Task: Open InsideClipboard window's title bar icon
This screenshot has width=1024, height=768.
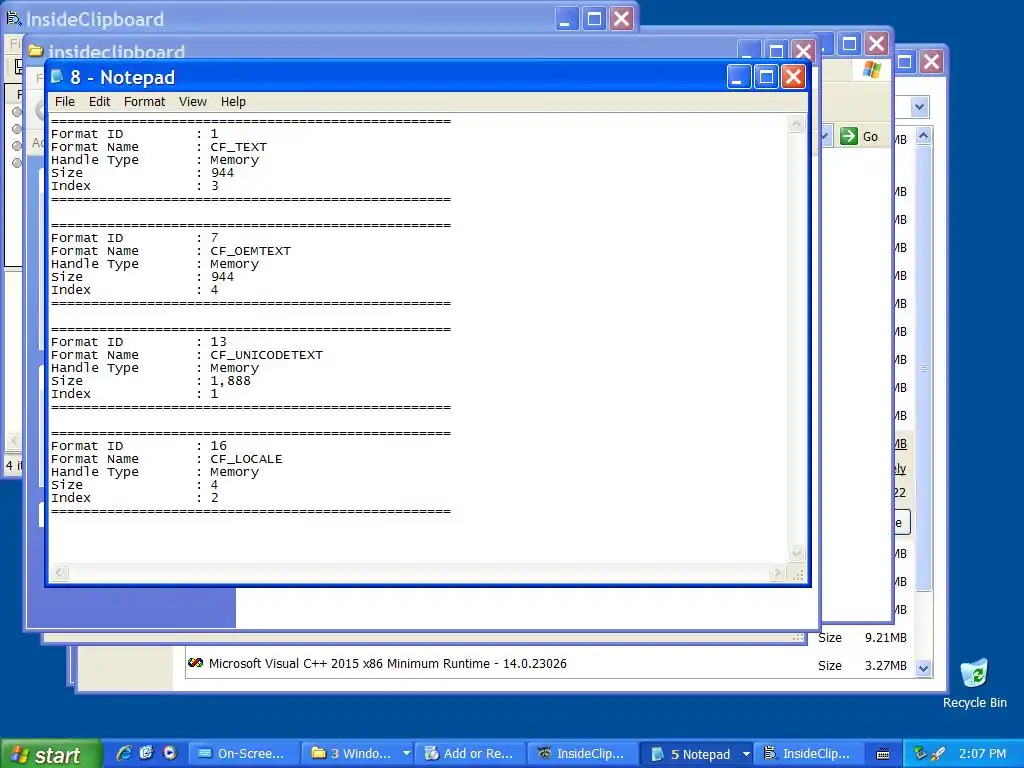Action: [14, 18]
